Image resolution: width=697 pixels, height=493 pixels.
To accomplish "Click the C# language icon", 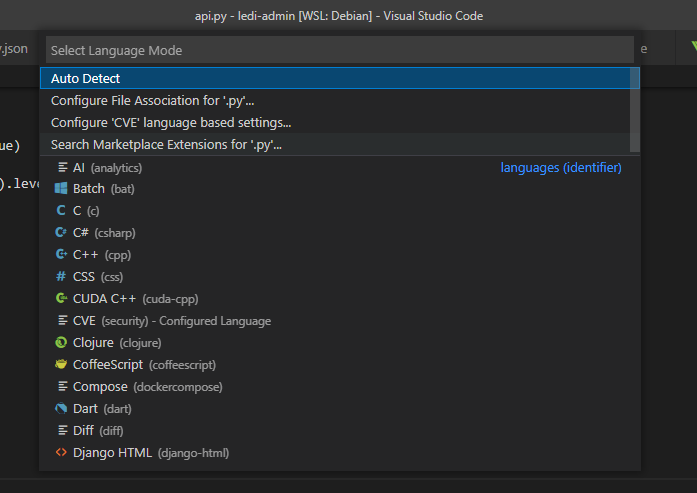I will point(62,233).
